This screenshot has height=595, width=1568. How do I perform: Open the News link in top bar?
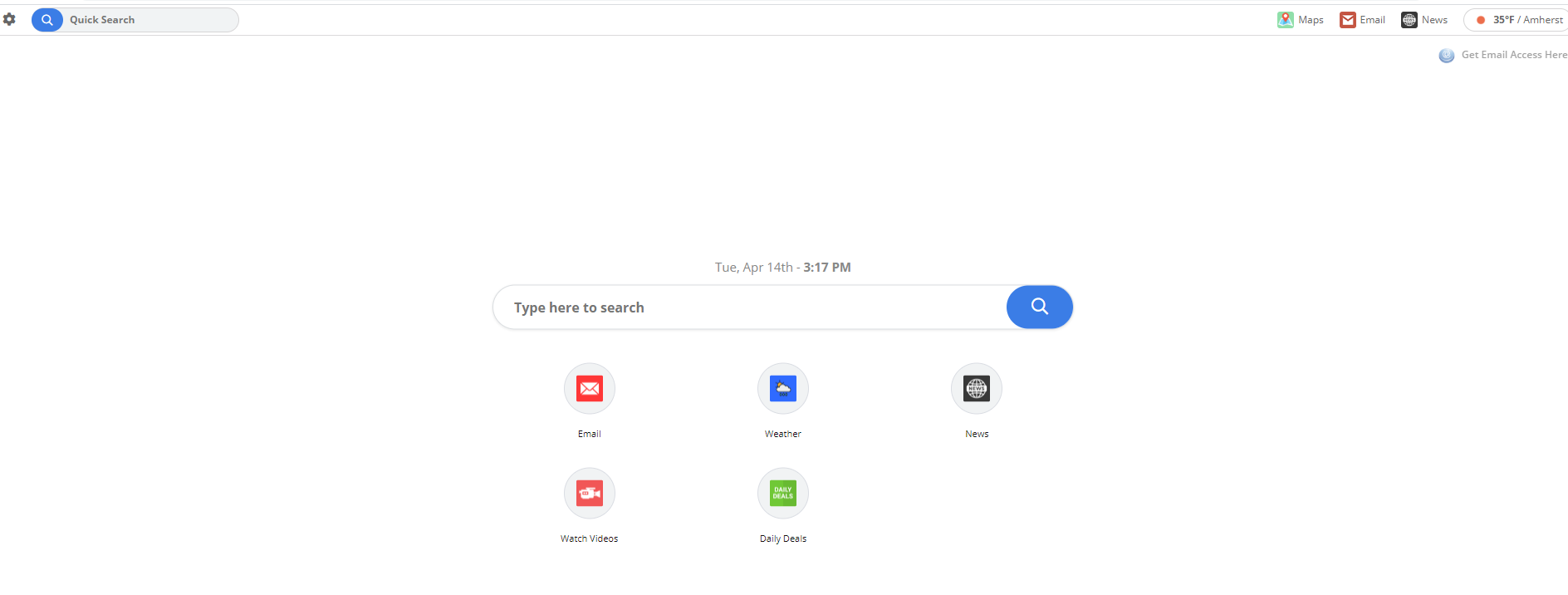coord(1434,20)
